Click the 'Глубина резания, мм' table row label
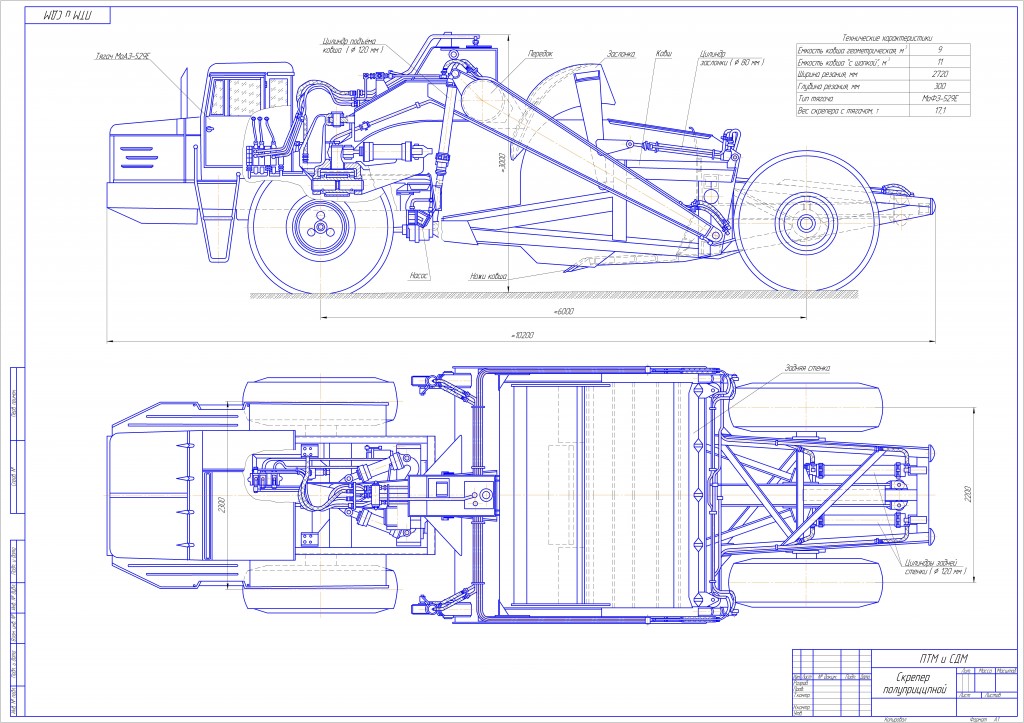 pos(829,86)
